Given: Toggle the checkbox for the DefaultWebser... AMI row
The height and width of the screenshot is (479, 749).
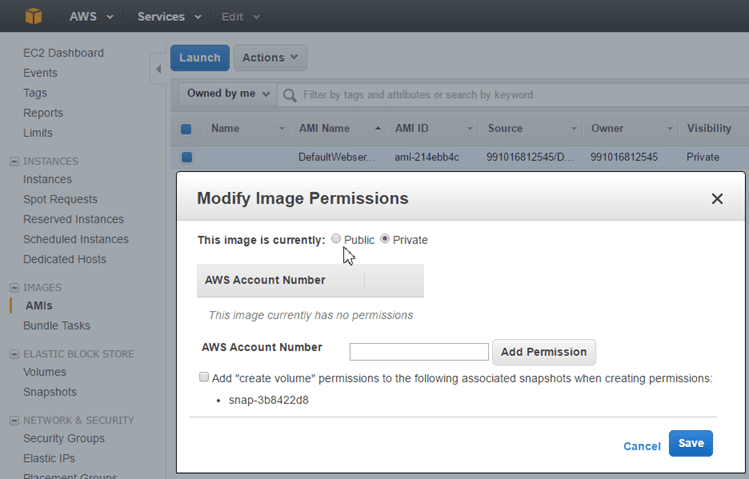Looking at the screenshot, I should pos(187,157).
